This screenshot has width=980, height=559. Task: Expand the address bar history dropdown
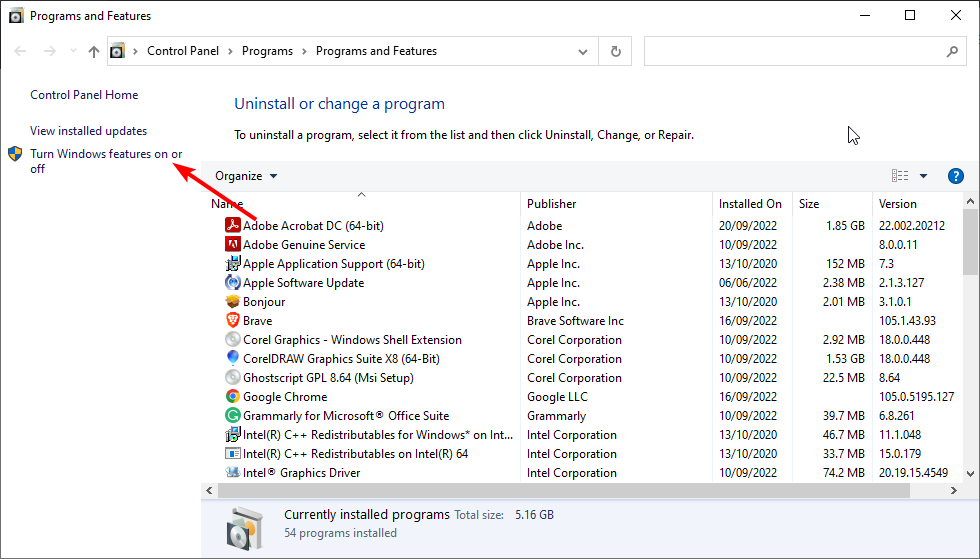pyautogui.click(x=582, y=51)
